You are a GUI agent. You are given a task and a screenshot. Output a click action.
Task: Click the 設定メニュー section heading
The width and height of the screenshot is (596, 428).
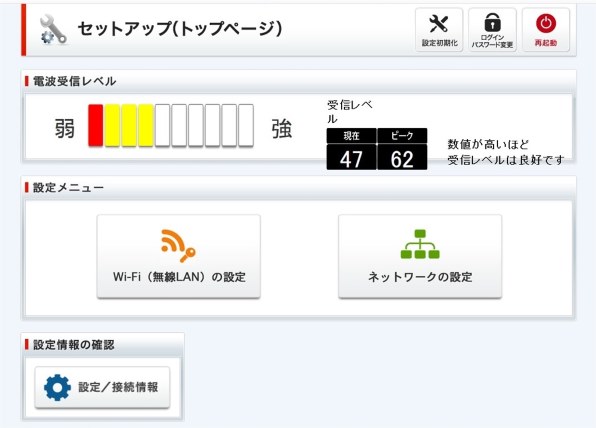click(68, 187)
